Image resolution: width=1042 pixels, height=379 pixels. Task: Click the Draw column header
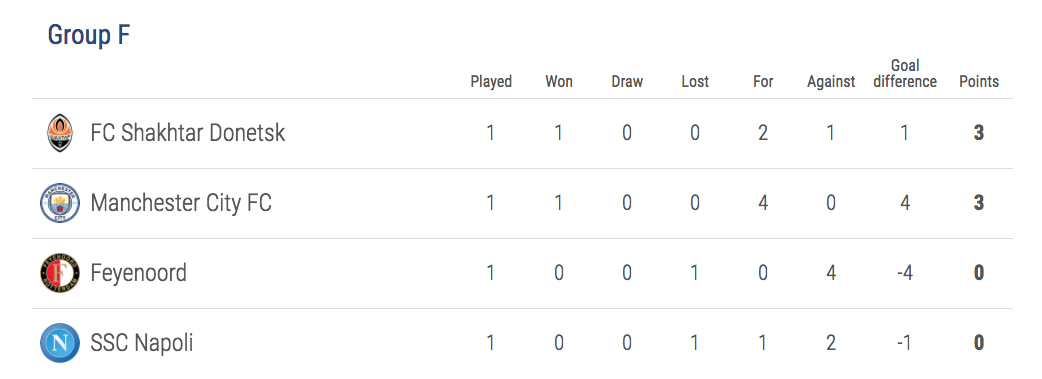pyautogui.click(x=627, y=82)
